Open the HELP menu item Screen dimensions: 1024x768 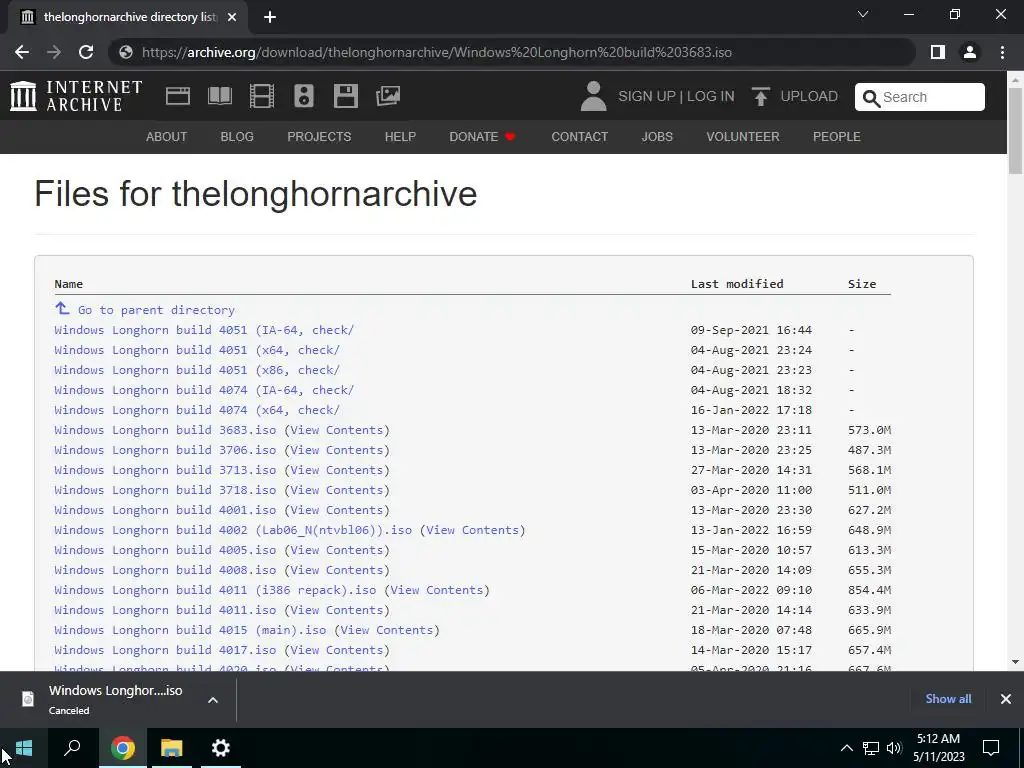pos(400,136)
